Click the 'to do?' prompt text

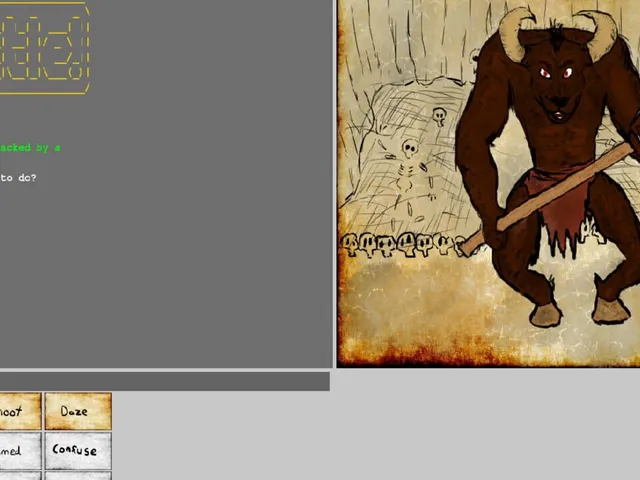pos(18,178)
